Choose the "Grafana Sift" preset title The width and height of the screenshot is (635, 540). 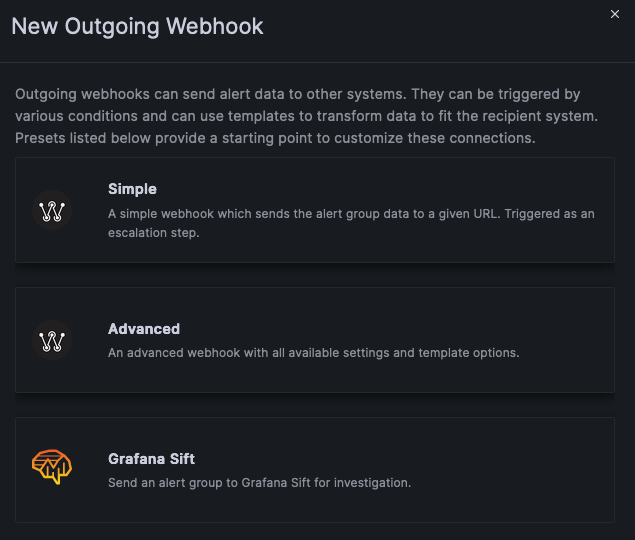pos(151,459)
